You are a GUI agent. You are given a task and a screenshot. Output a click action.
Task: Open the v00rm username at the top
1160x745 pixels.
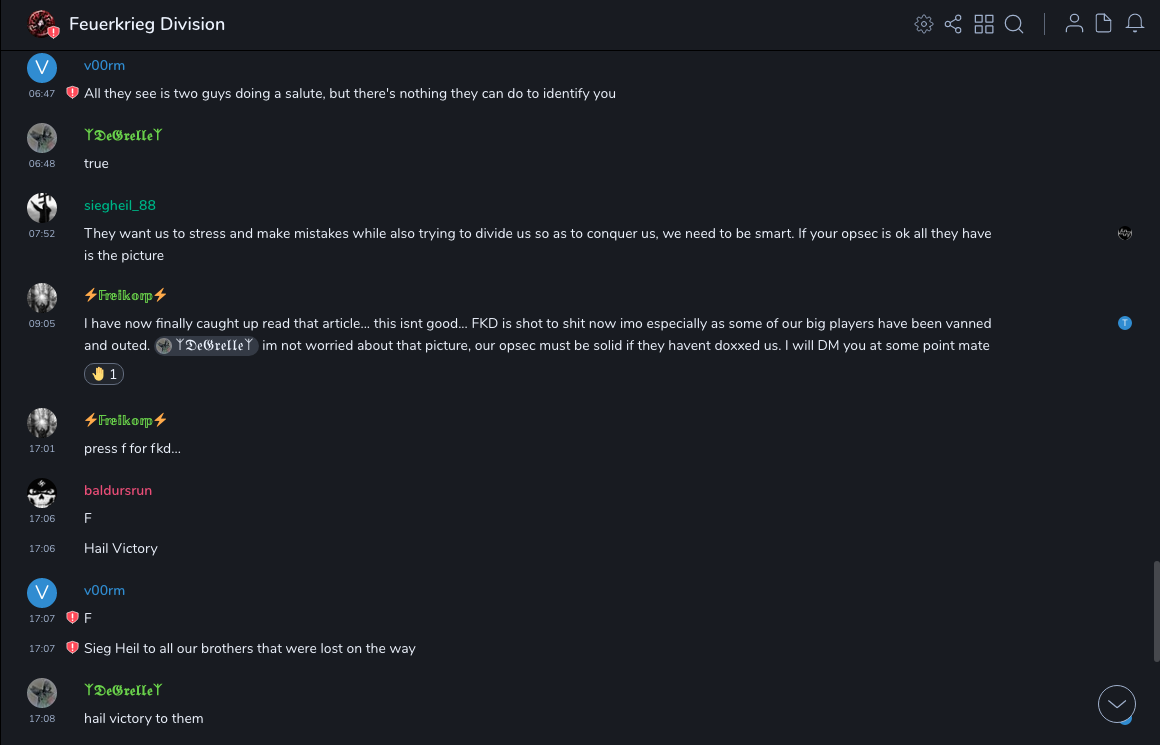pos(104,65)
